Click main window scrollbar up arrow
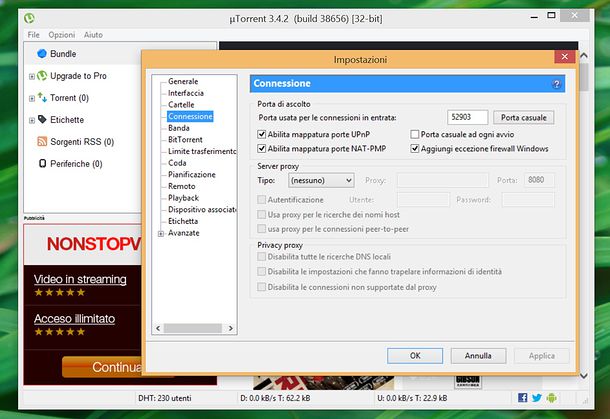Screen dimensions: 610x419 coord(584,56)
